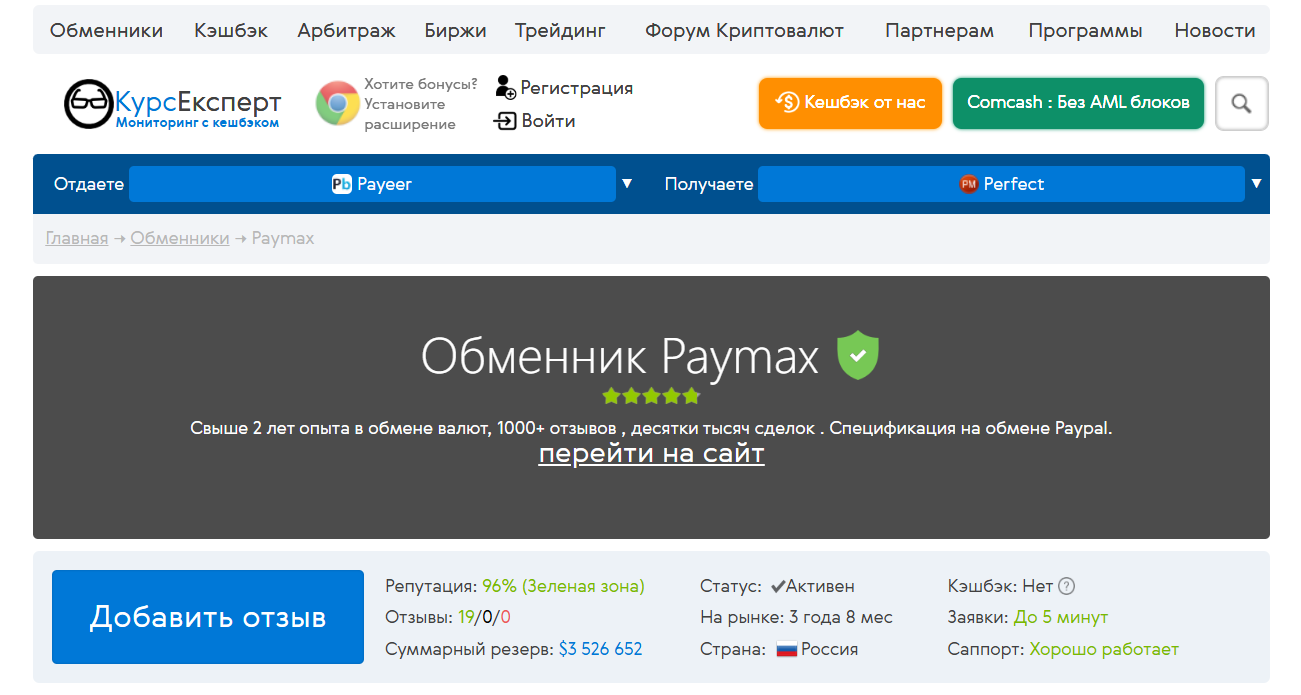The height and width of the screenshot is (695, 1301).
Task: Click the Кэшбэк help question-mark icon
Action: pos(1067,587)
